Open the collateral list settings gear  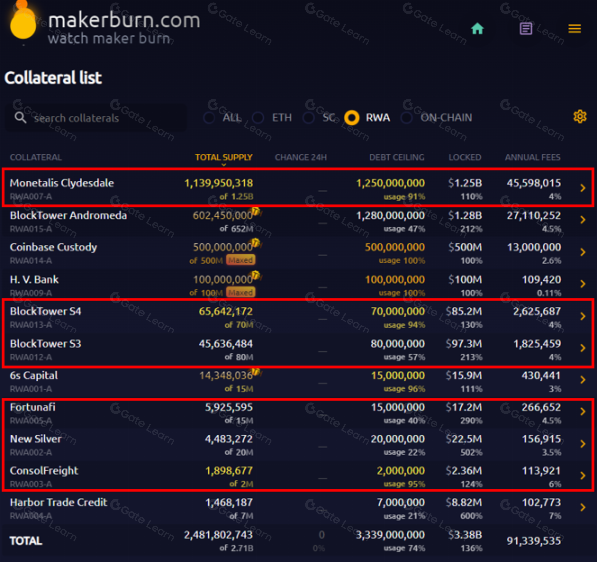point(579,117)
